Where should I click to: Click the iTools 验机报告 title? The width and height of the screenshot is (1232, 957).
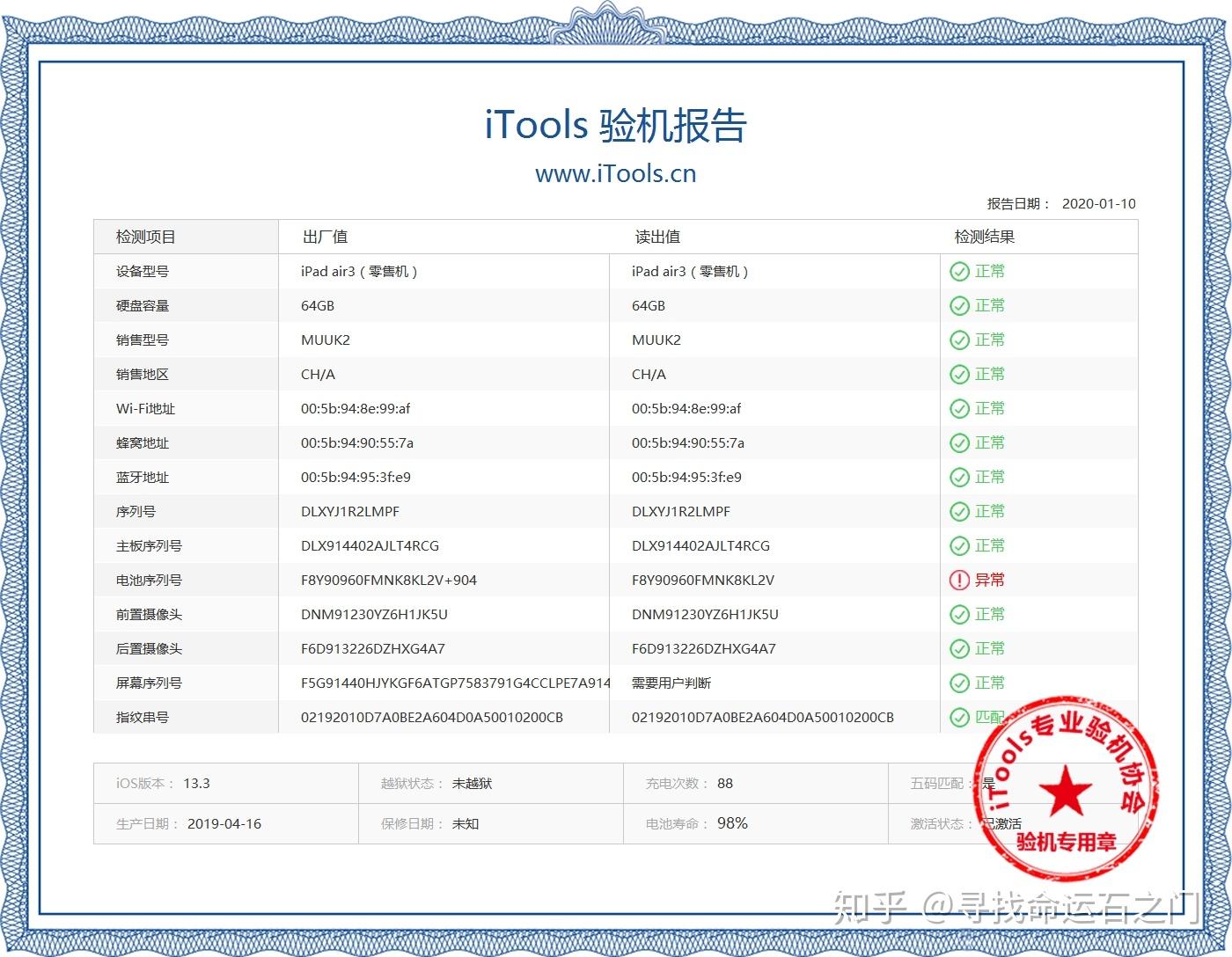click(615, 126)
